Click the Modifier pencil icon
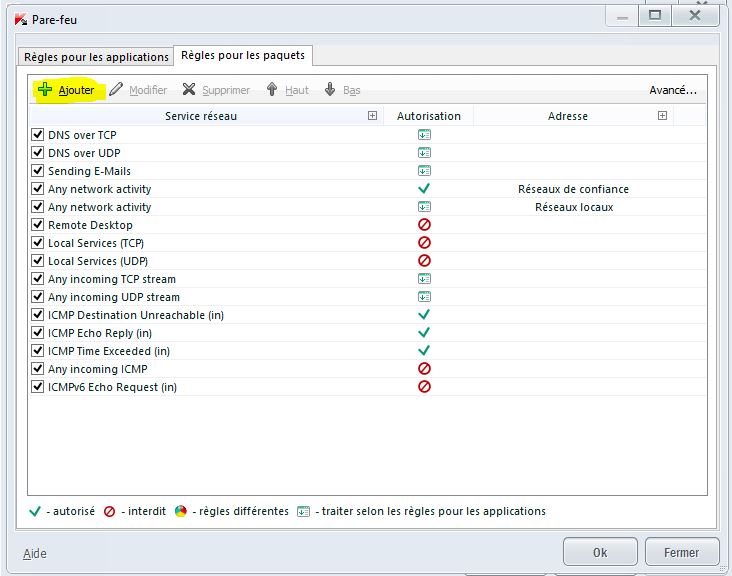732x576 pixels. click(x=116, y=90)
